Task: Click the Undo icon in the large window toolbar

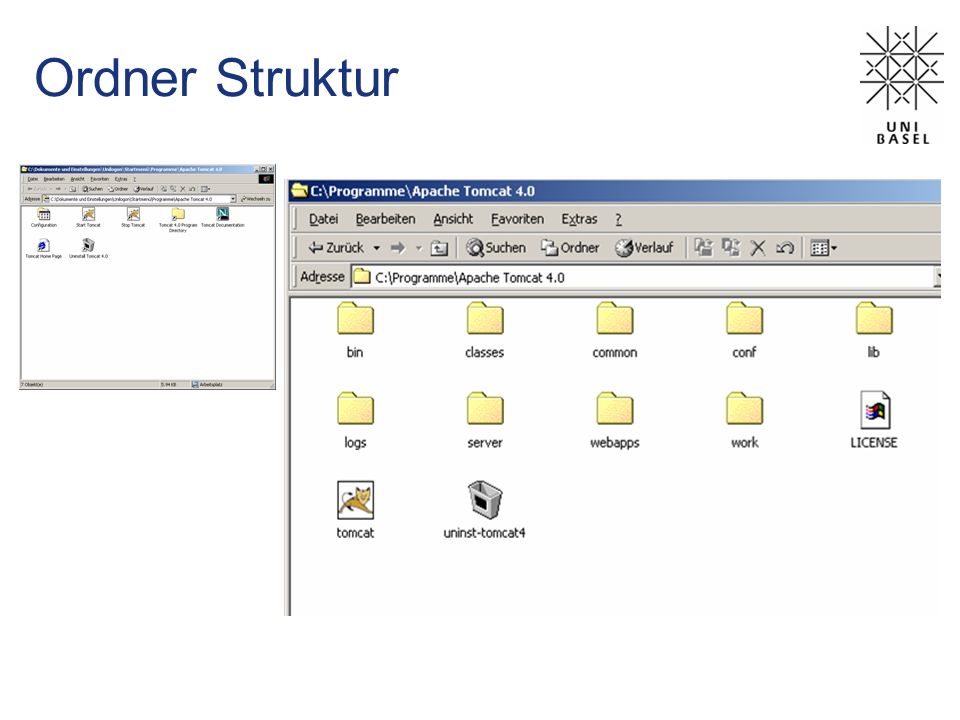Action: click(x=785, y=248)
